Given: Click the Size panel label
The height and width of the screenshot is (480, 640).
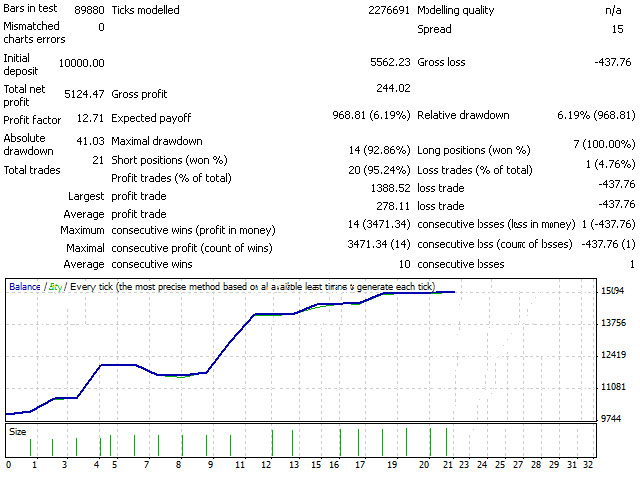Looking at the screenshot, I should [18, 432].
